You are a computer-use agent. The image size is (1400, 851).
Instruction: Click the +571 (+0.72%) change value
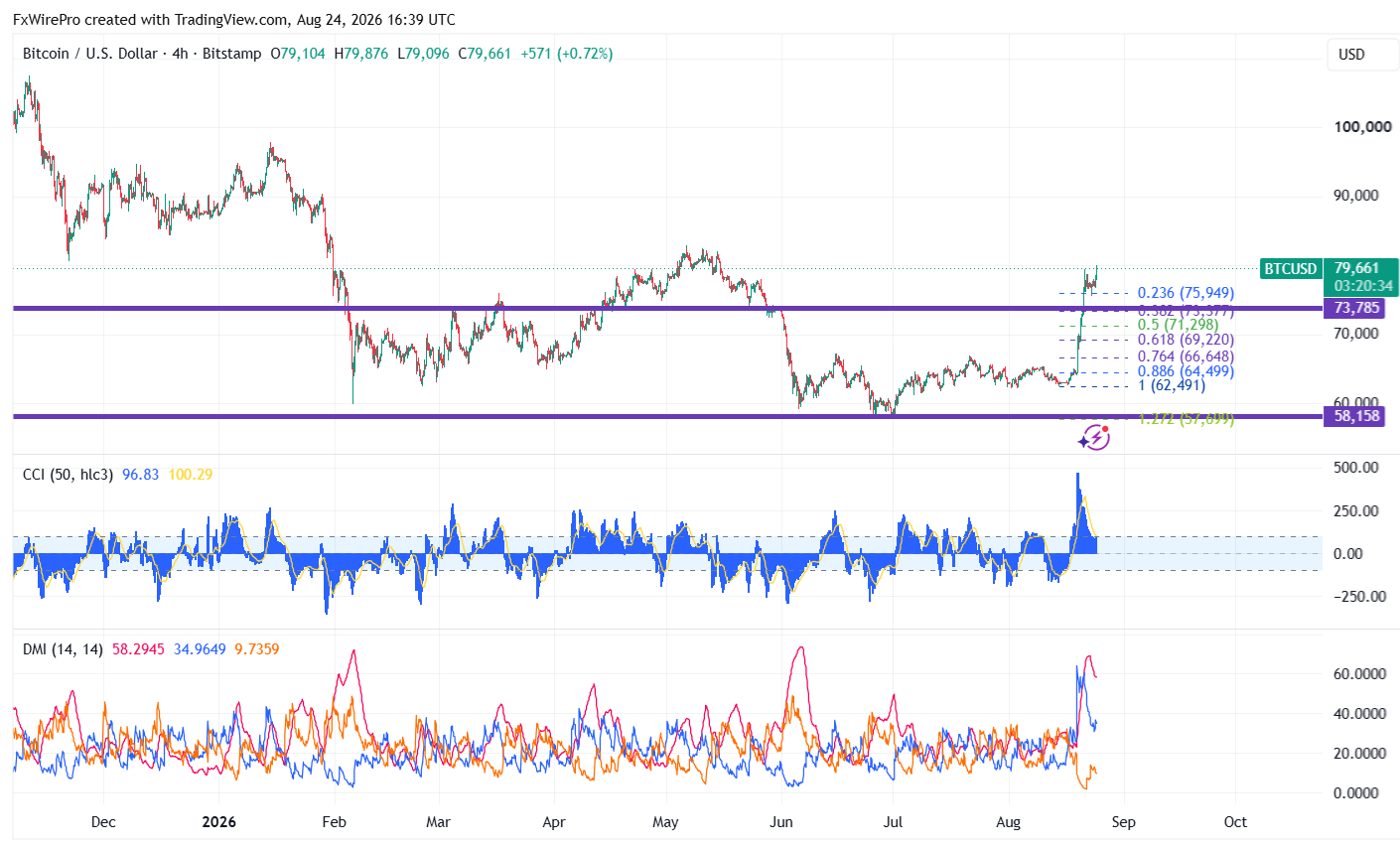566,54
